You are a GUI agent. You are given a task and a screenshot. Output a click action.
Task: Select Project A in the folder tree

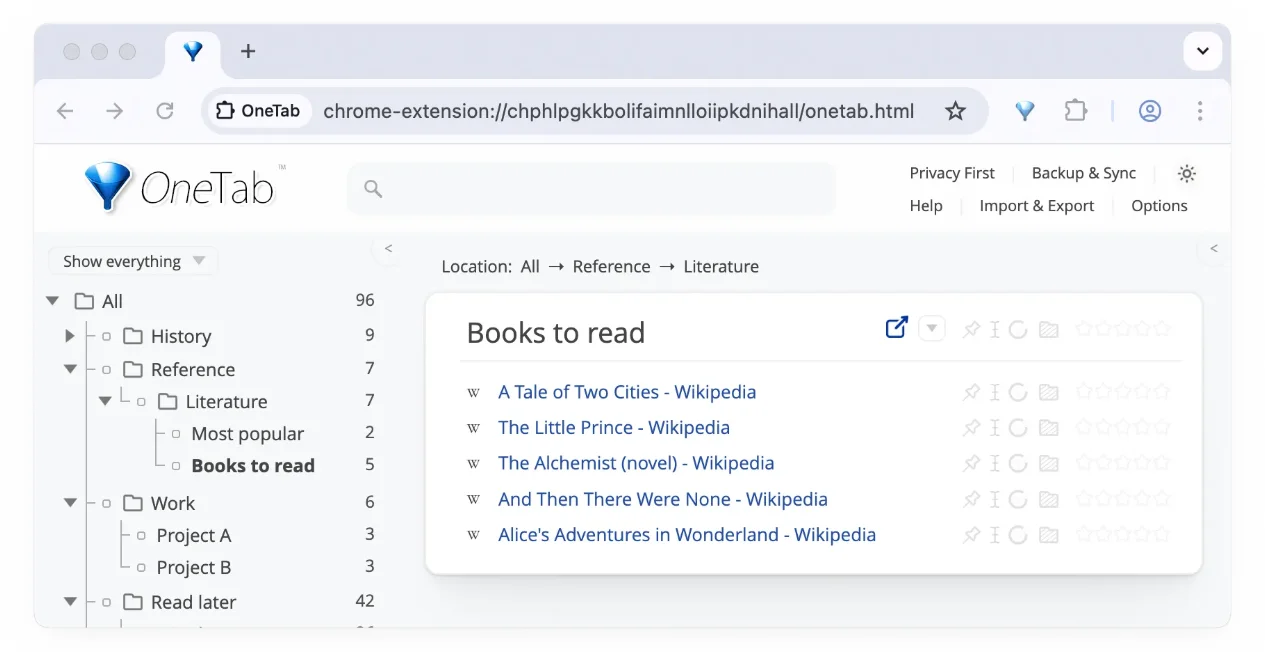[x=194, y=536]
